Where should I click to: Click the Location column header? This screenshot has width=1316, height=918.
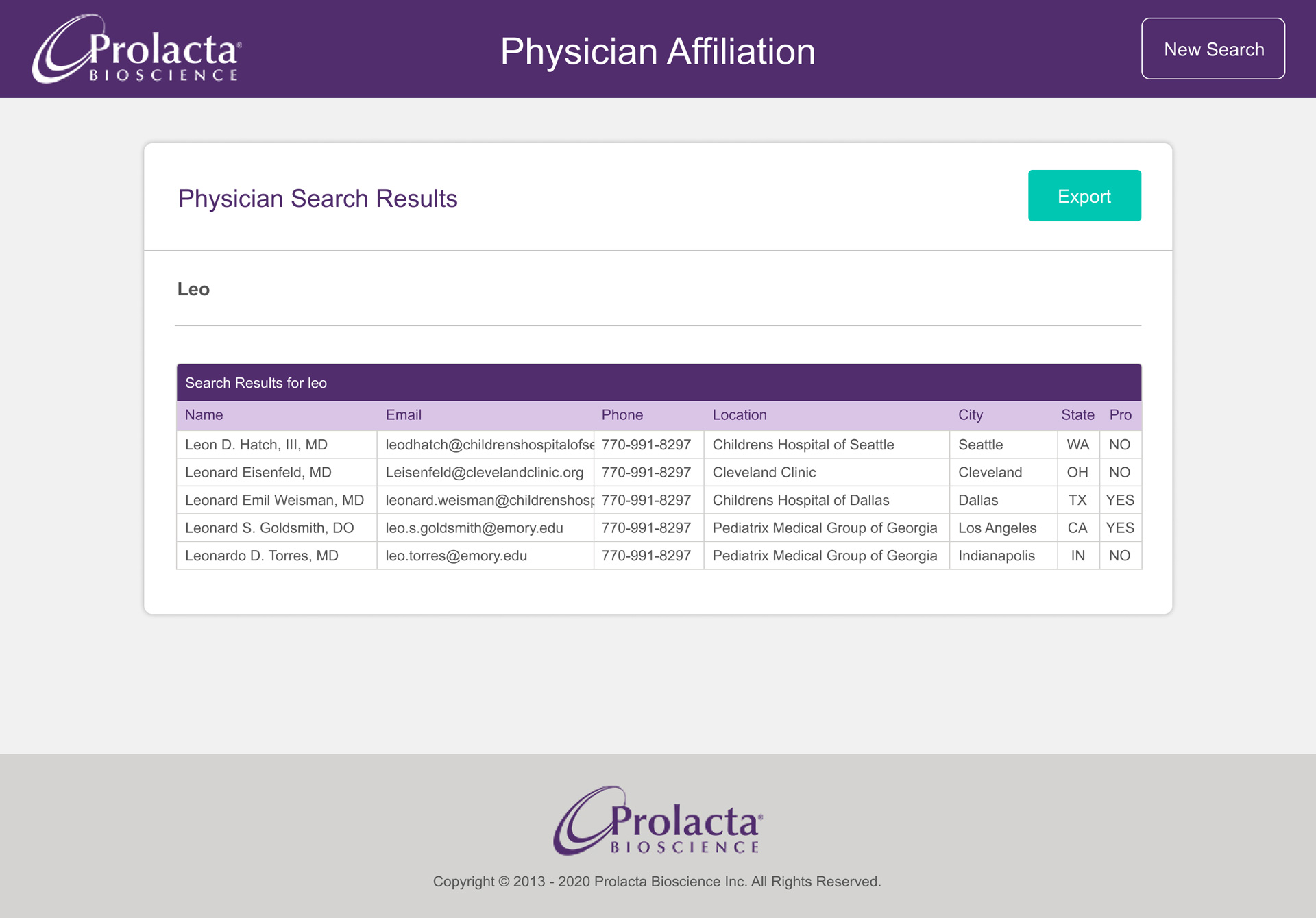pyautogui.click(x=740, y=415)
